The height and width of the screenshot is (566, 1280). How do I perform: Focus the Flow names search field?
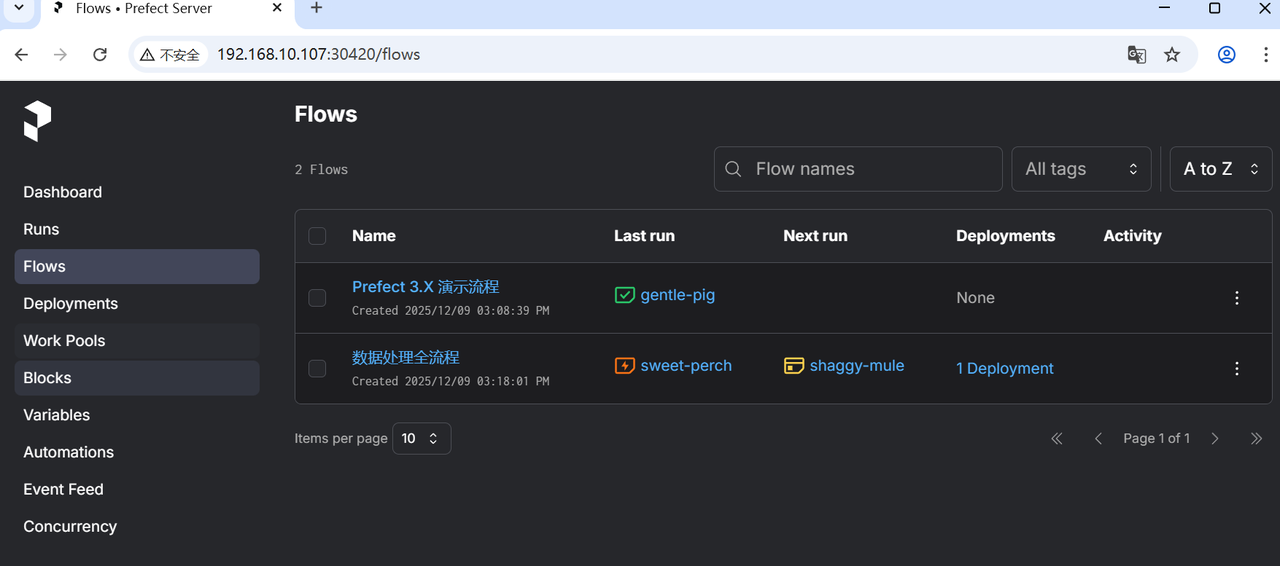858,169
